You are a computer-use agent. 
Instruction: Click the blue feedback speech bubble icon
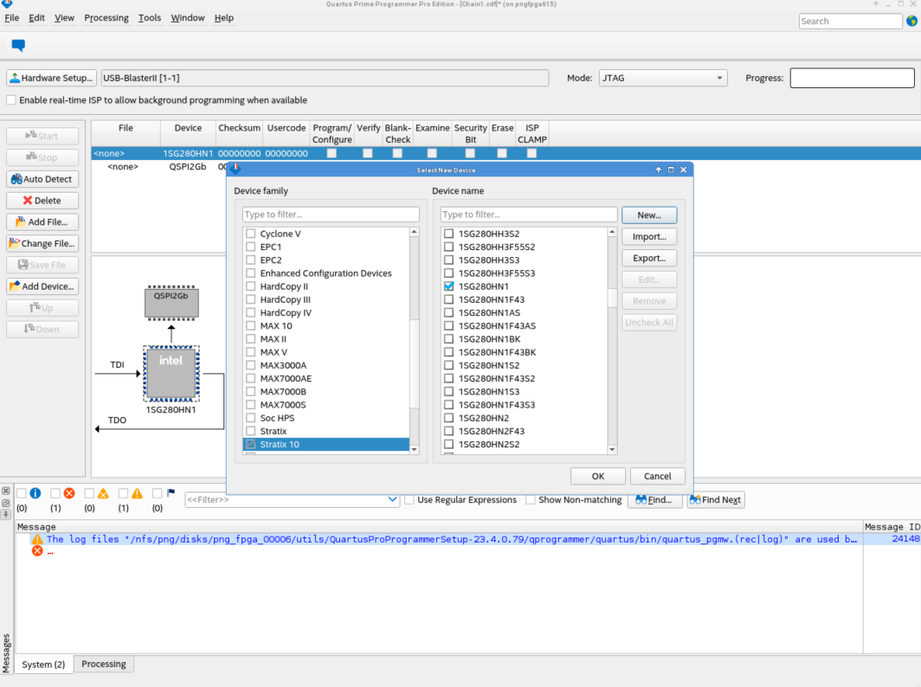pos(18,46)
